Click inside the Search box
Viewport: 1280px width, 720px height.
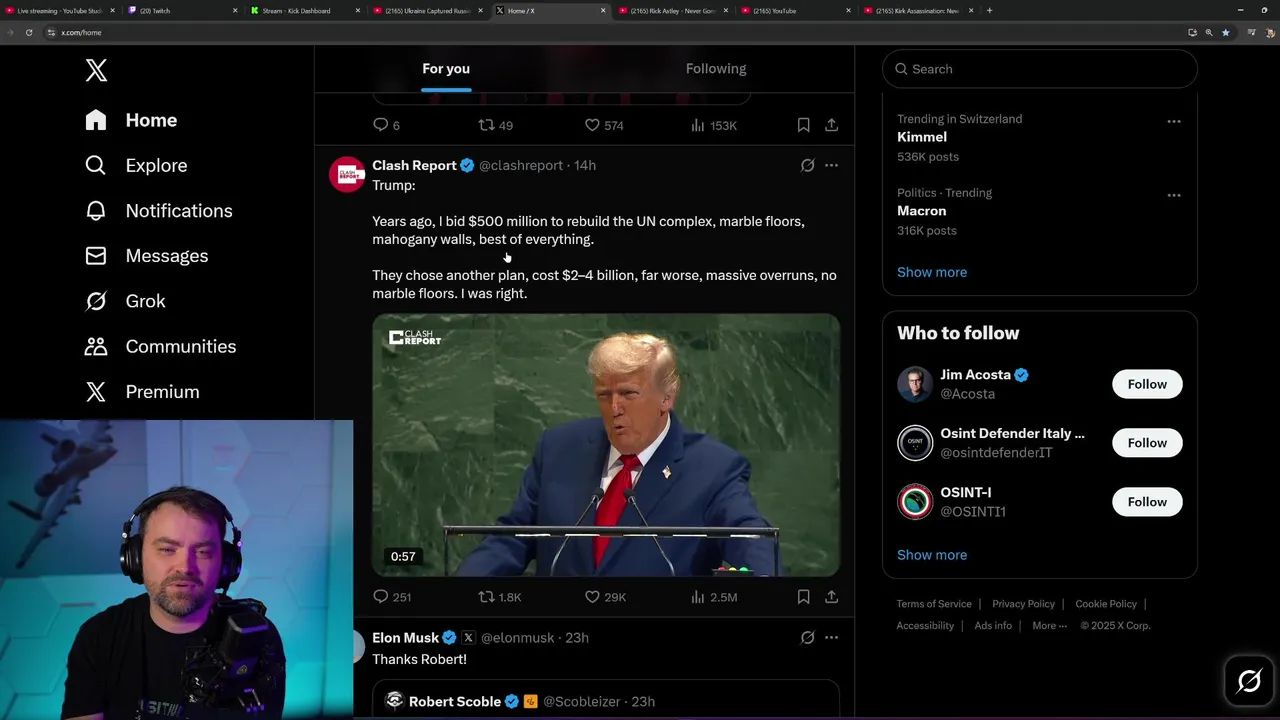coord(1039,69)
